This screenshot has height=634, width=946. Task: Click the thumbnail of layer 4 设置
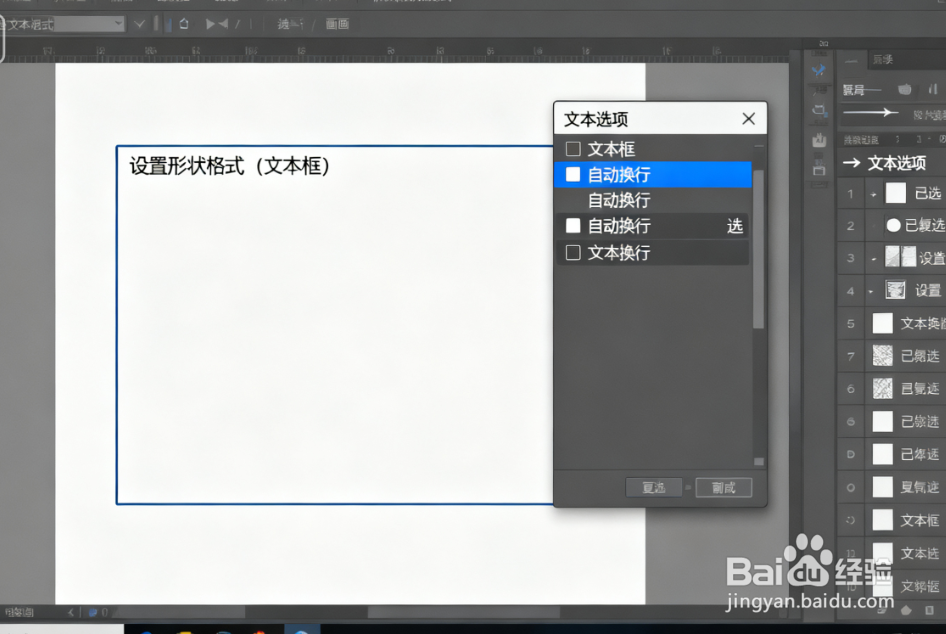pos(895,290)
